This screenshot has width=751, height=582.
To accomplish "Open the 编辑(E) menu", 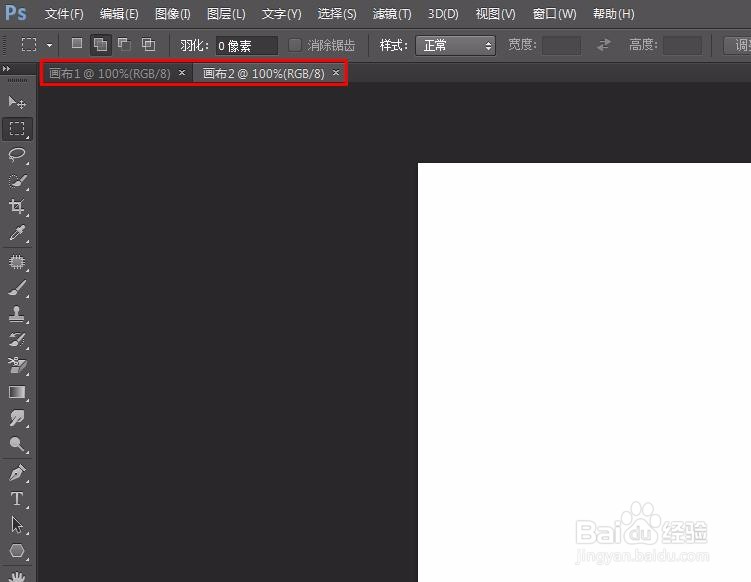I will (119, 14).
